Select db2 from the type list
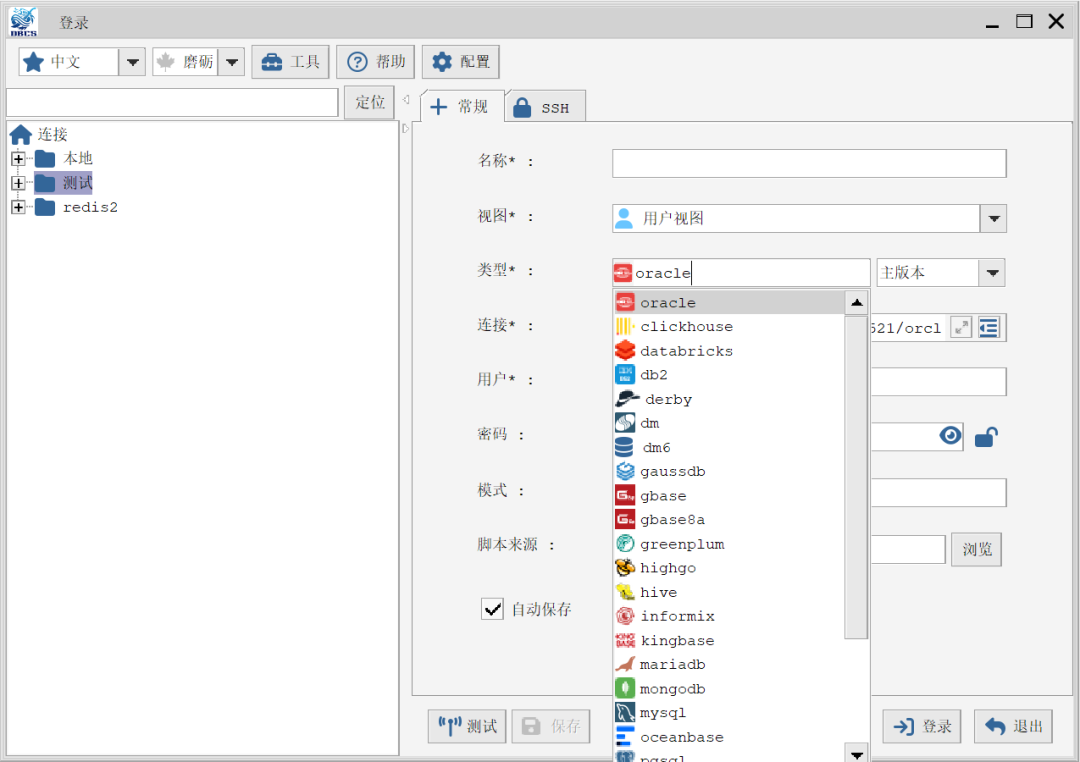This screenshot has height=762, width=1080. pos(729,375)
